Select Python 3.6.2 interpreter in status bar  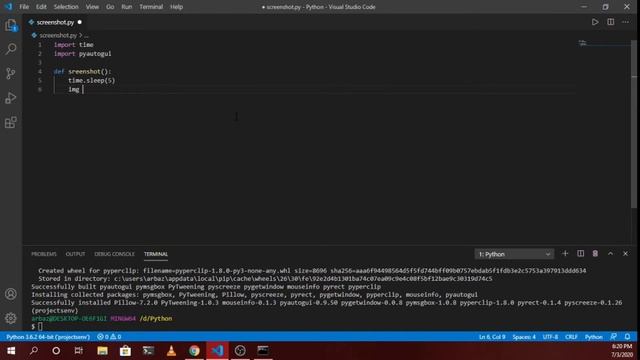pyautogui.click(x=48, y=337)
